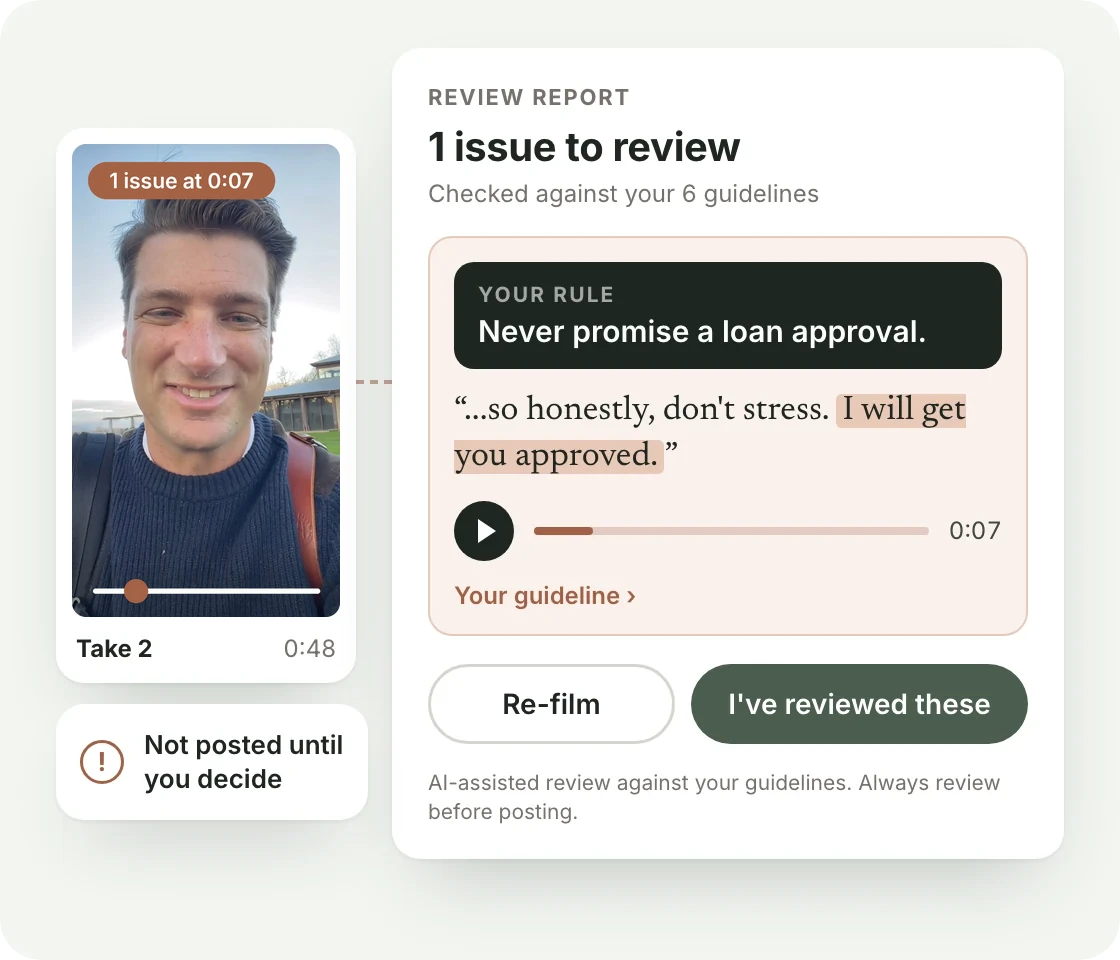Click the audio progress bar in the report
This screenshot has width=1120, height=960.
(731, 531)
